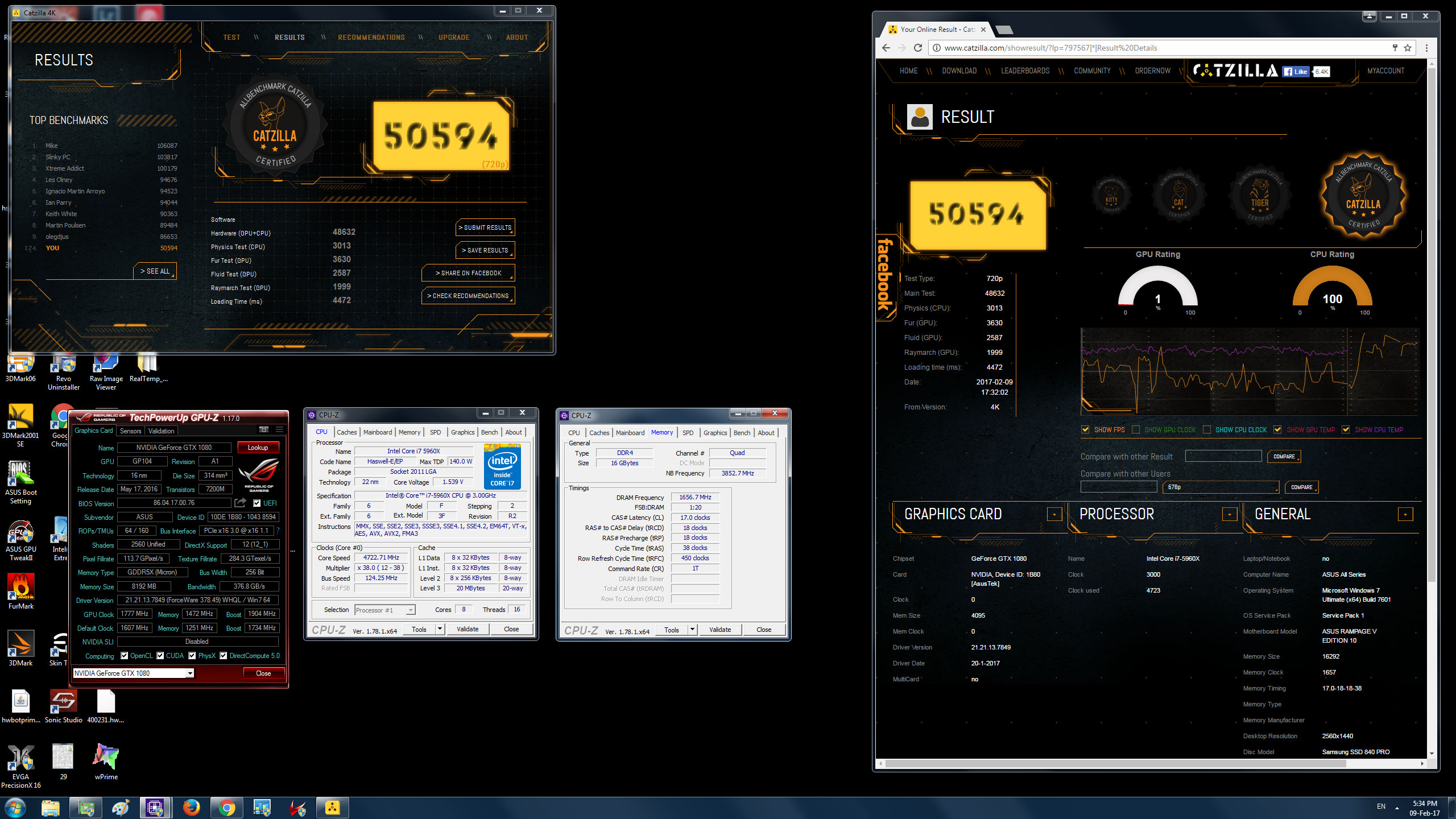Collapse the GRAPHICS CARD section arrow

click(1054, 514)
